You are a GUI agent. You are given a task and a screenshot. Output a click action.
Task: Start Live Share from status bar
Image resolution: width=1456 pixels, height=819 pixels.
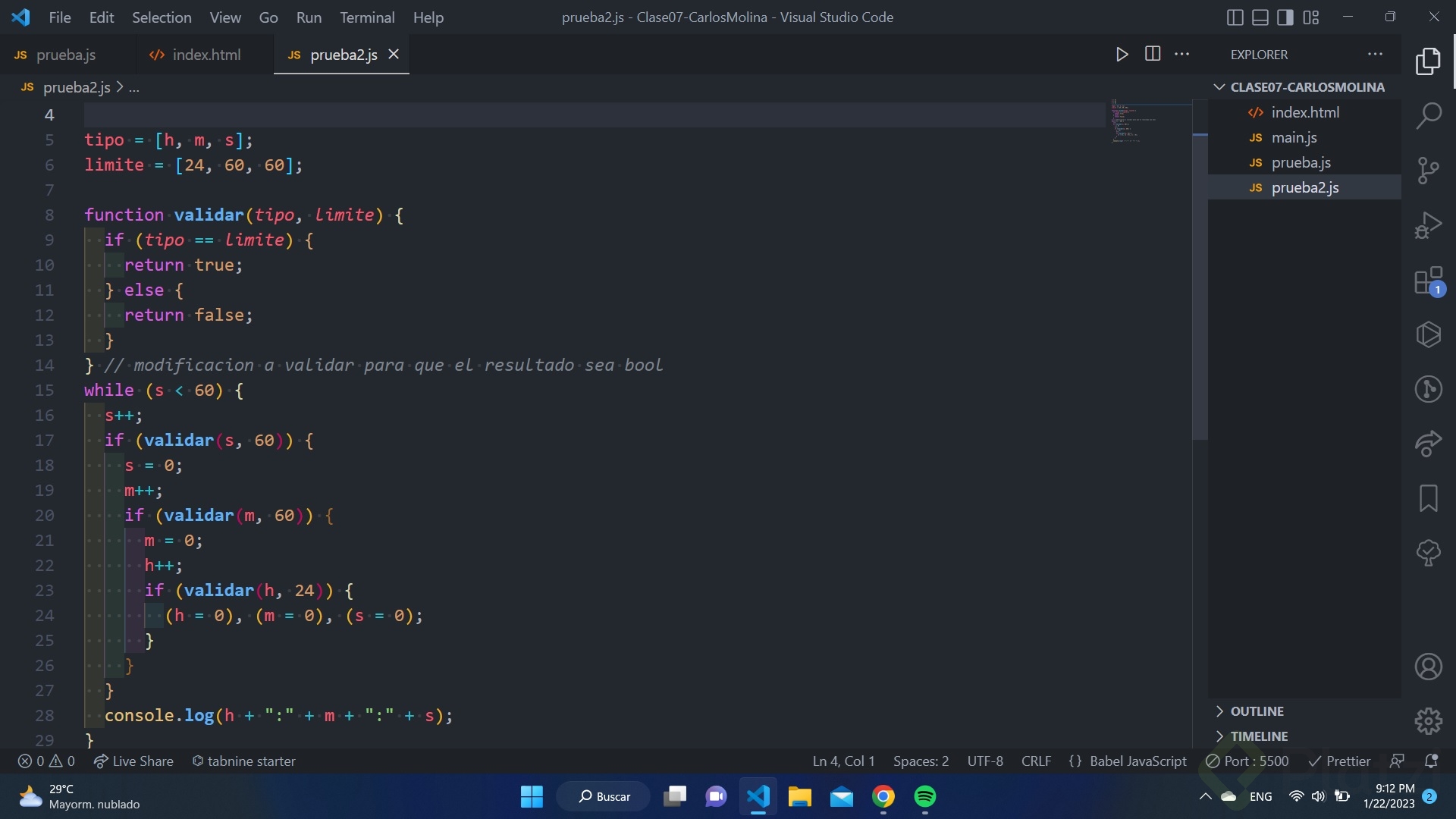pyautogui.click(x=133, y=761)
